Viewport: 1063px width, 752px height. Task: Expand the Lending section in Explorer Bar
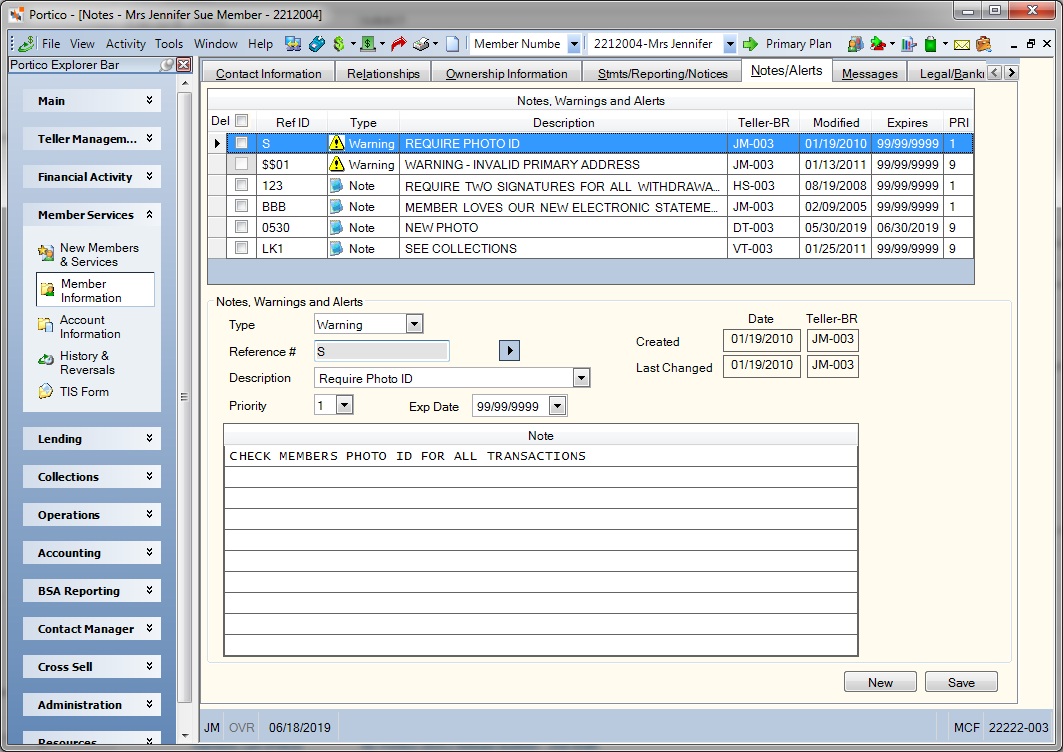(92, 439)
